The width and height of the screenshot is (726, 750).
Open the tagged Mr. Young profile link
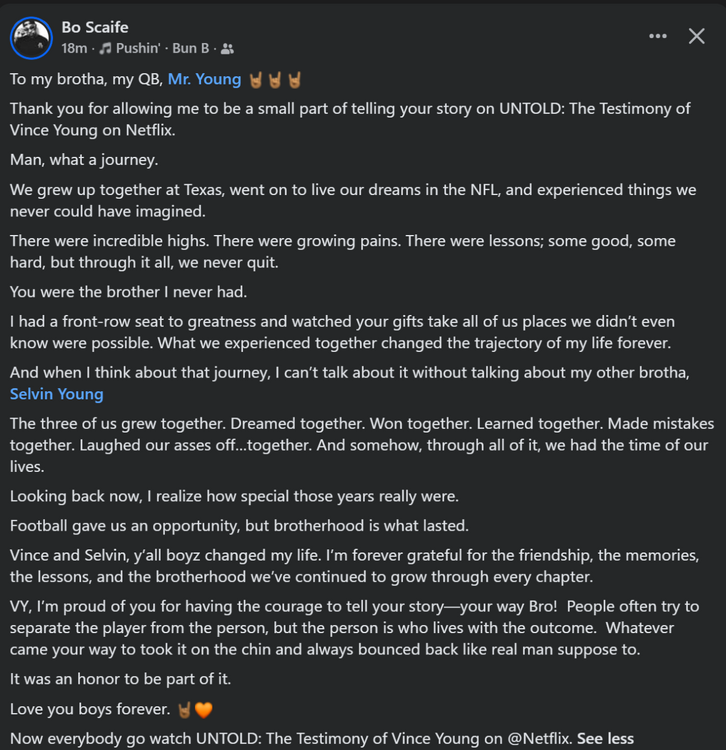tap(204, 79)
